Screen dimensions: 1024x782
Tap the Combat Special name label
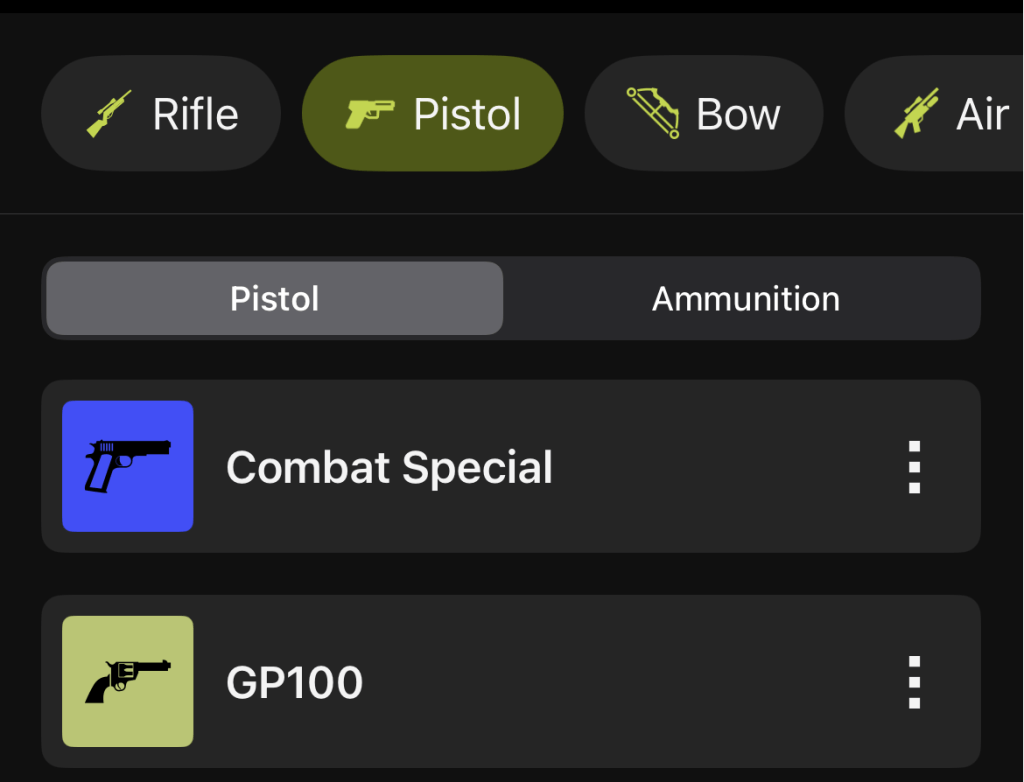(x=389, y=466)
